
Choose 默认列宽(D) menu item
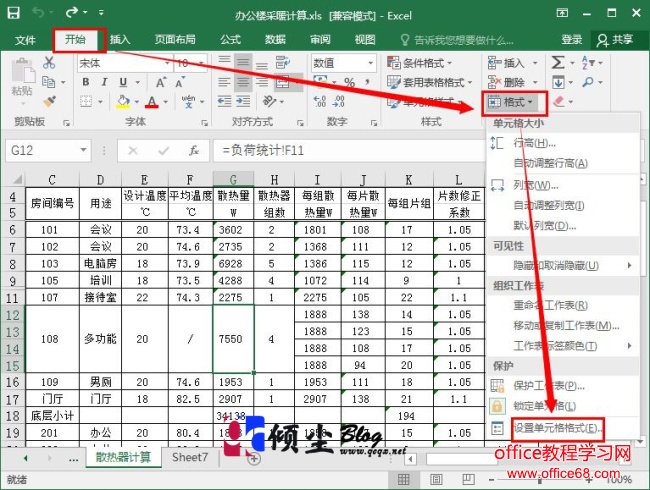pos(545,226)
